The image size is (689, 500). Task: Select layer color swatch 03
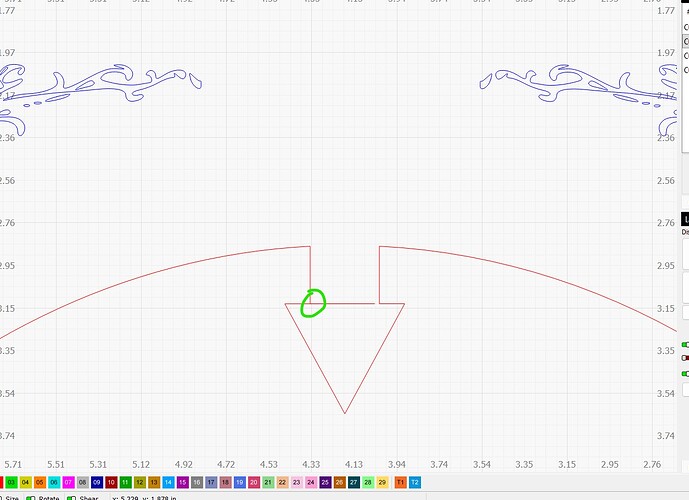11,482
